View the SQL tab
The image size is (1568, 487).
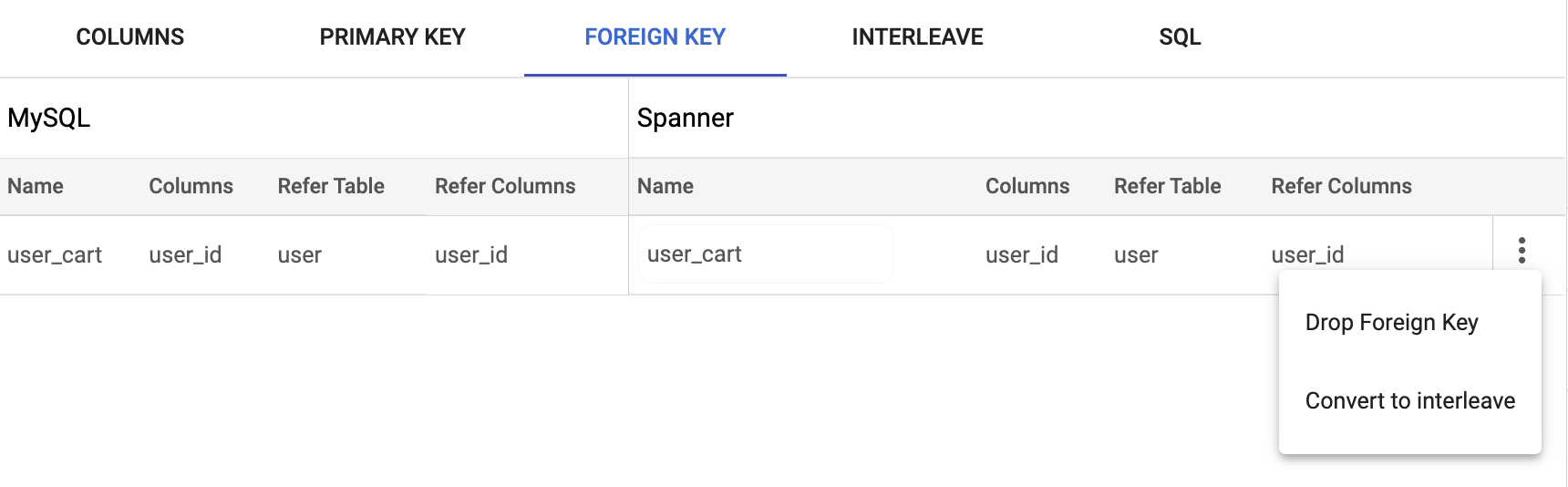(x=1181, y=37)
